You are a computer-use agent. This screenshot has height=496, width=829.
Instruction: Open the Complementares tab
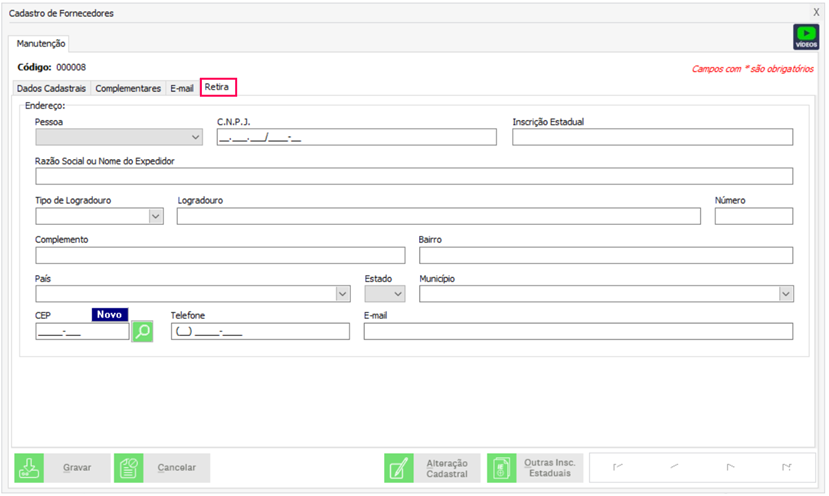pos(128,88)
